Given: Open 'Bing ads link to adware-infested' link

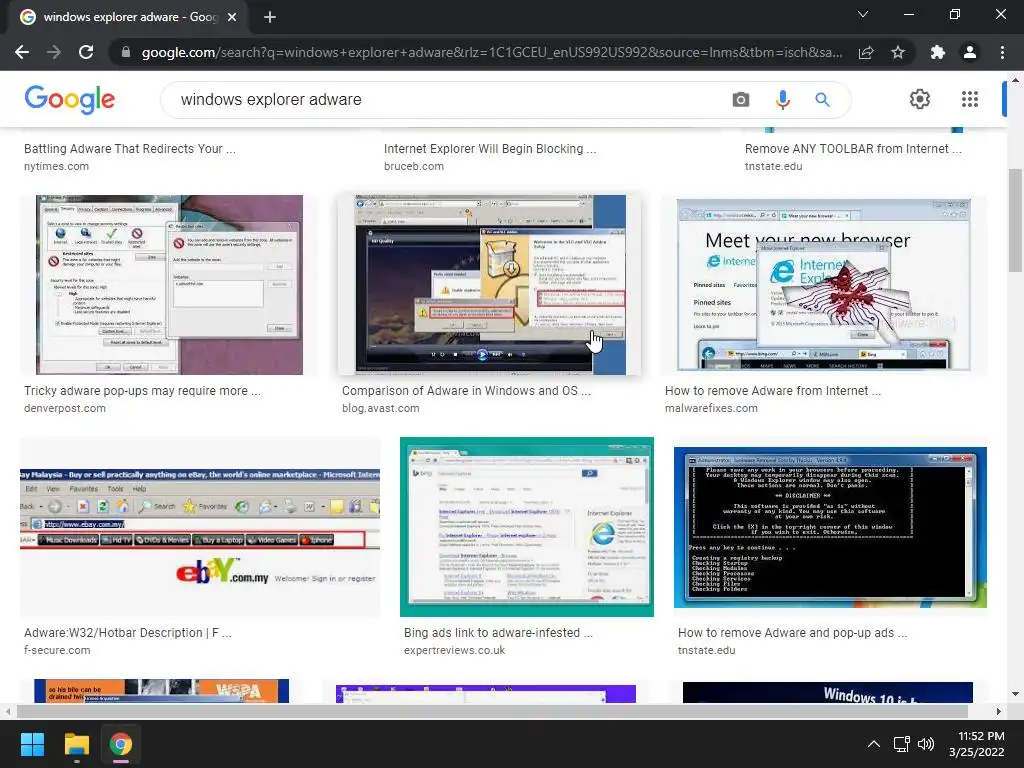Looking at the screenshot, I should point(498,633).
